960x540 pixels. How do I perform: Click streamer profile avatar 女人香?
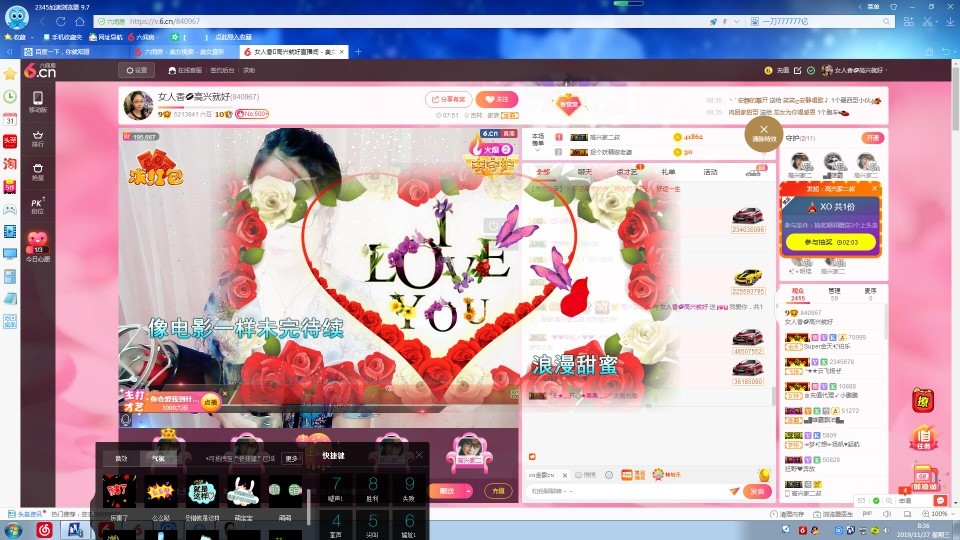(138, 105)
